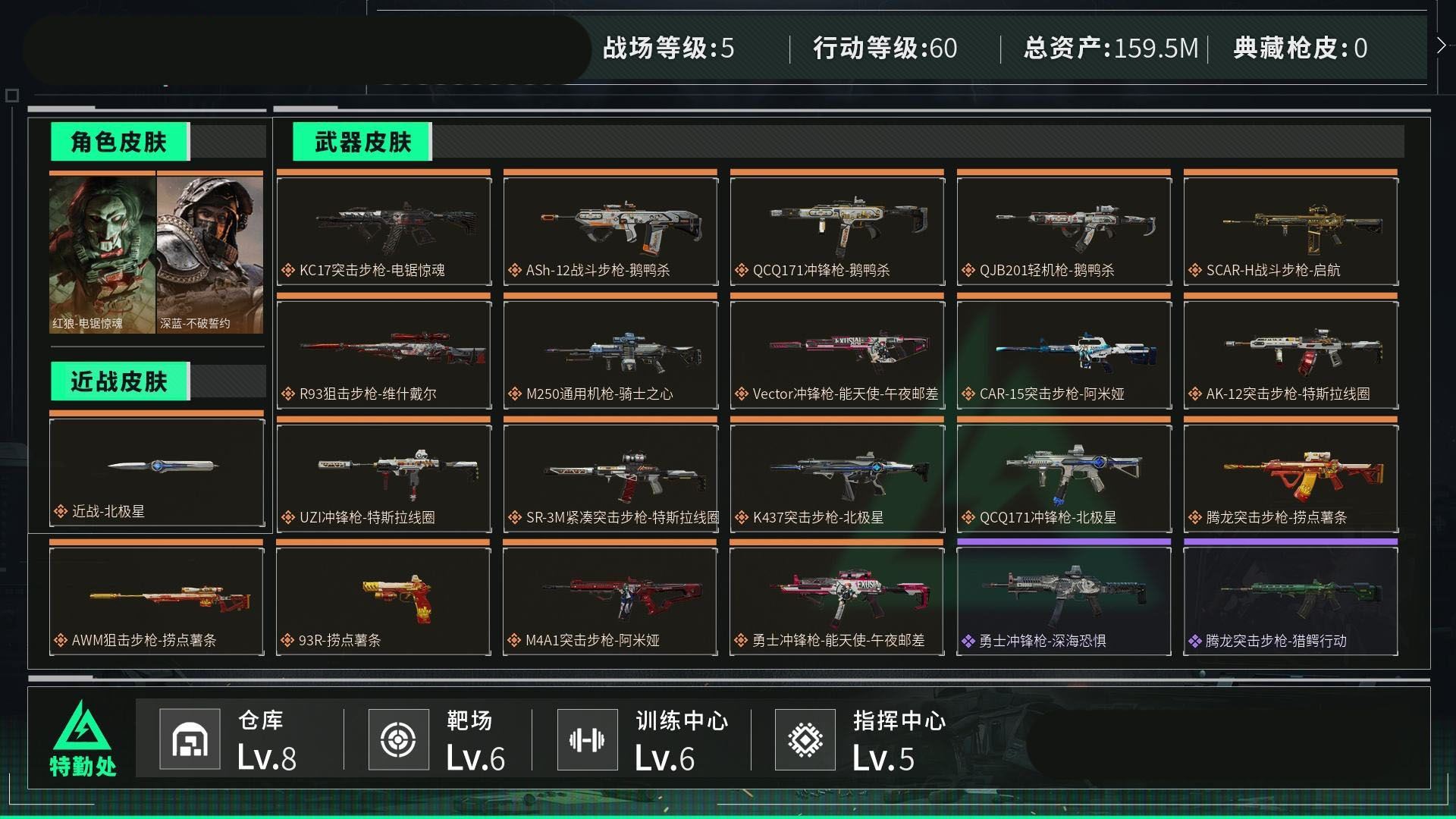Select the 深蓝-不破誓约 character skin
The image size is (1456, 819).
click(x=210, y=253)
